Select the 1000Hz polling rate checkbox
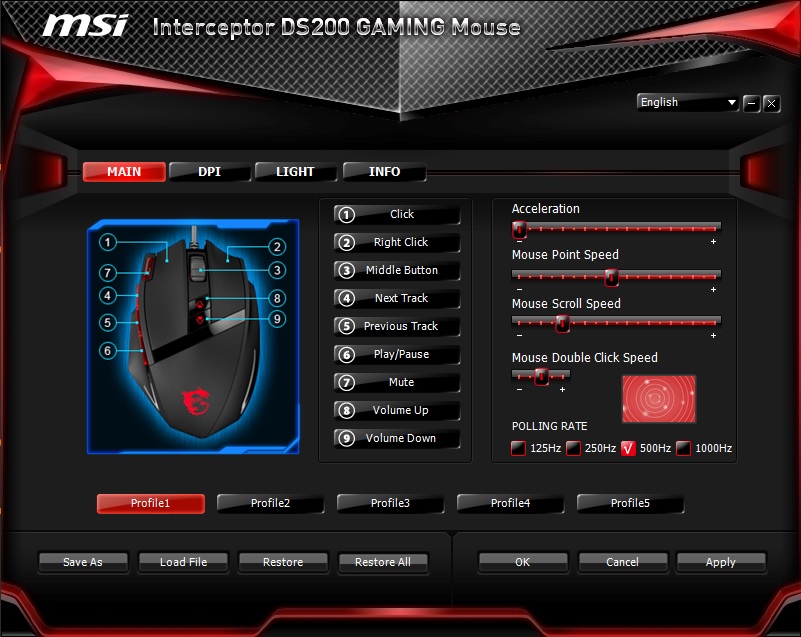The image size is (801, 637). 684,449
